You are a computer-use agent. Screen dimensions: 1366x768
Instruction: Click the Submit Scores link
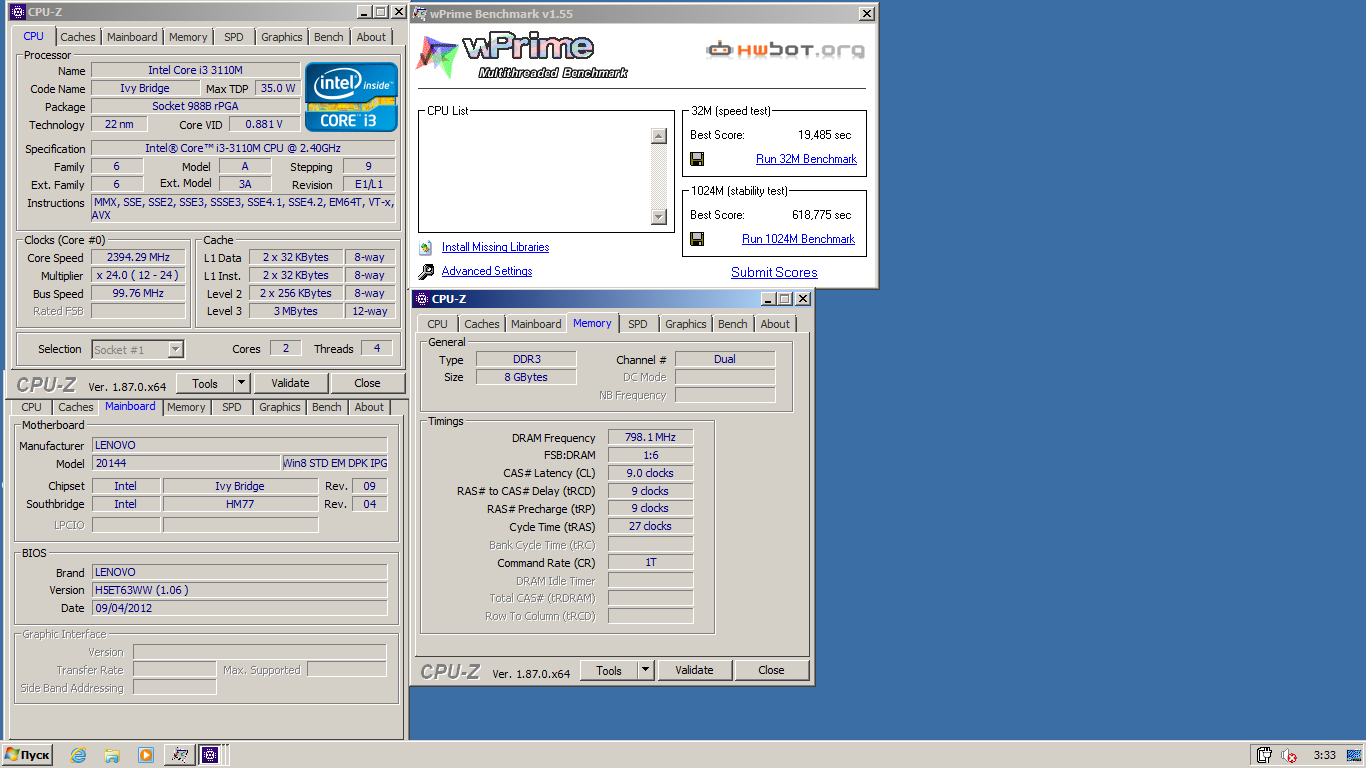pos(774,272)
